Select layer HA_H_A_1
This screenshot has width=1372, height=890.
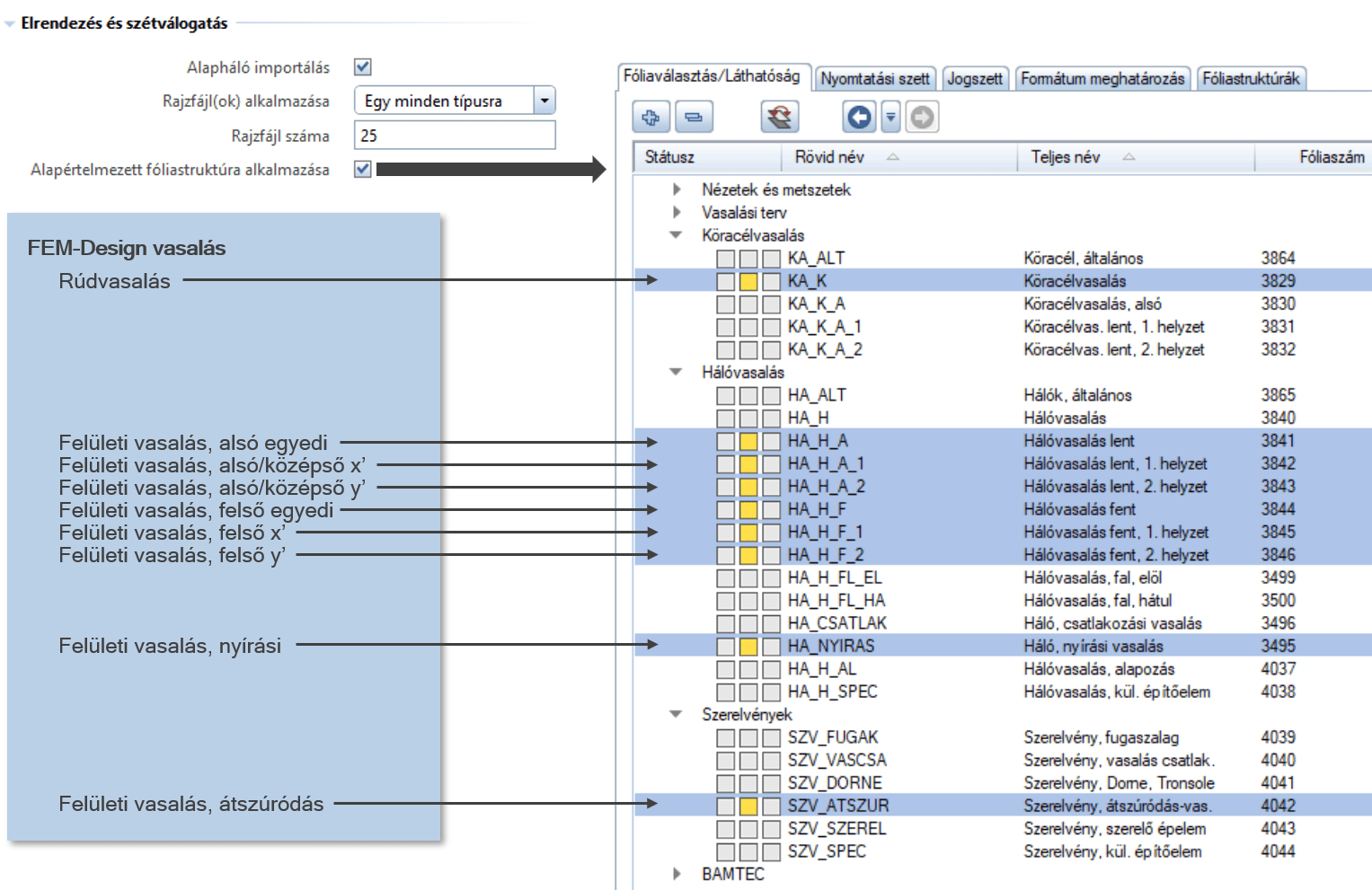coord(826,463)
